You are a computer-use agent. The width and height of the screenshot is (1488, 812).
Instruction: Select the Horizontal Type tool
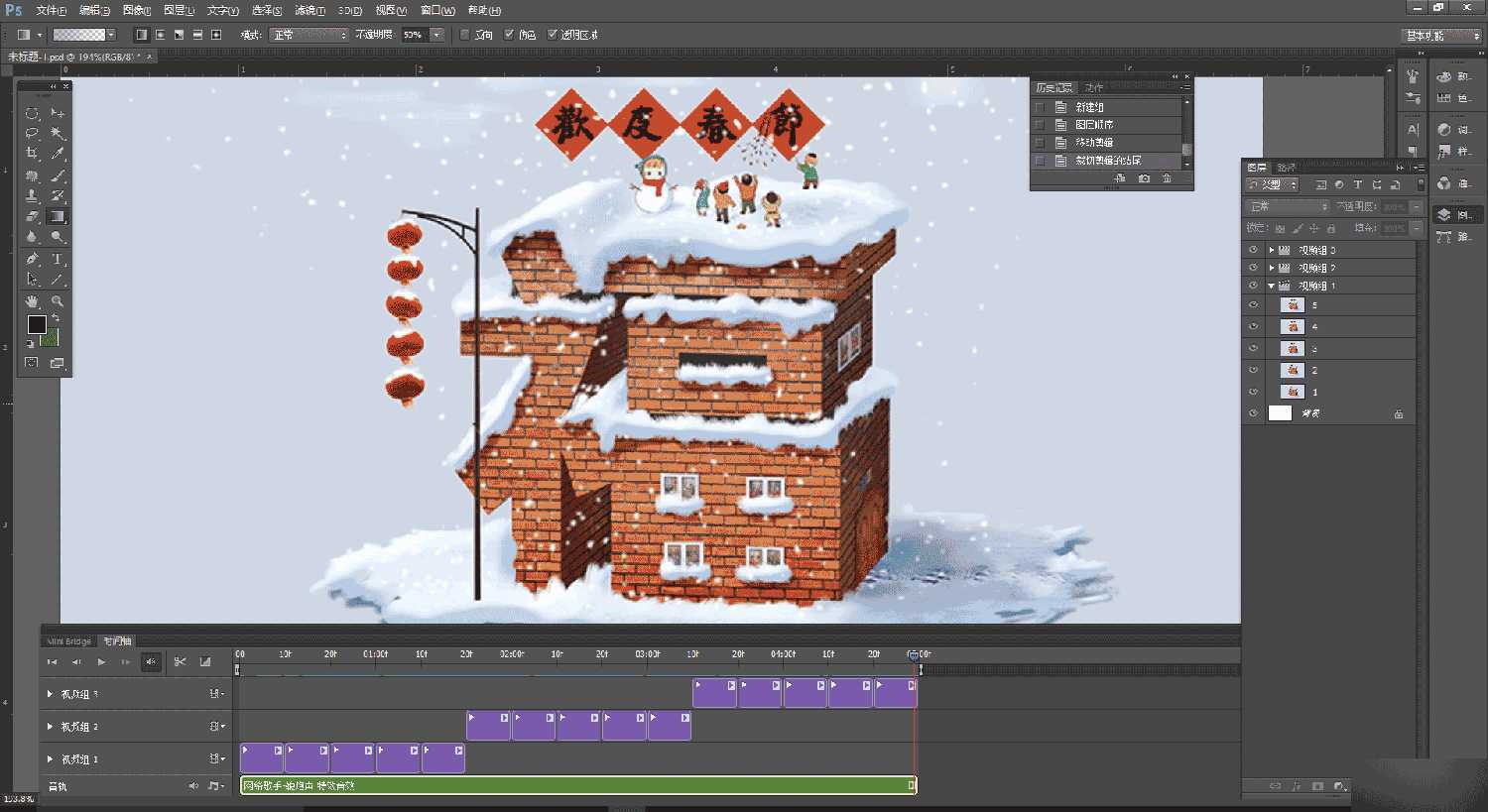[x=58, y=260]
